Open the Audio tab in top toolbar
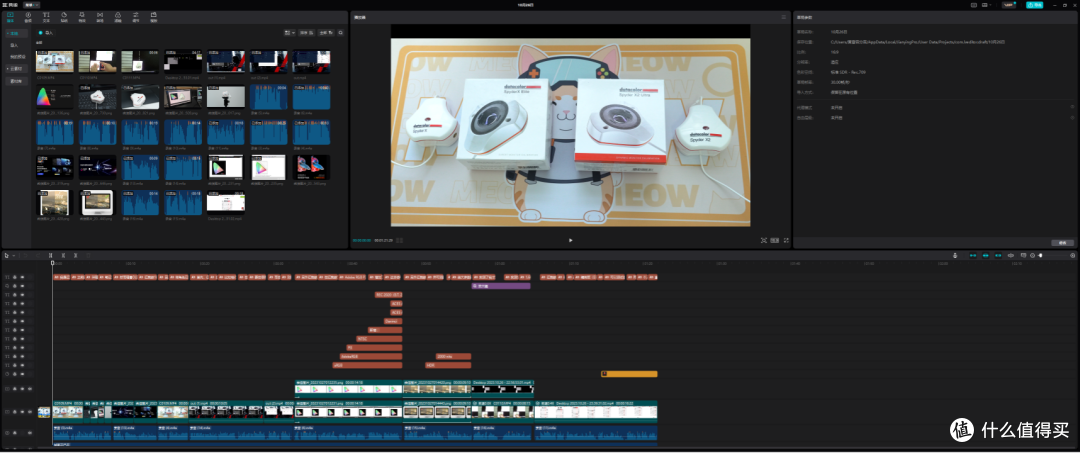The image size is (1080, 453). coord(28,16)
